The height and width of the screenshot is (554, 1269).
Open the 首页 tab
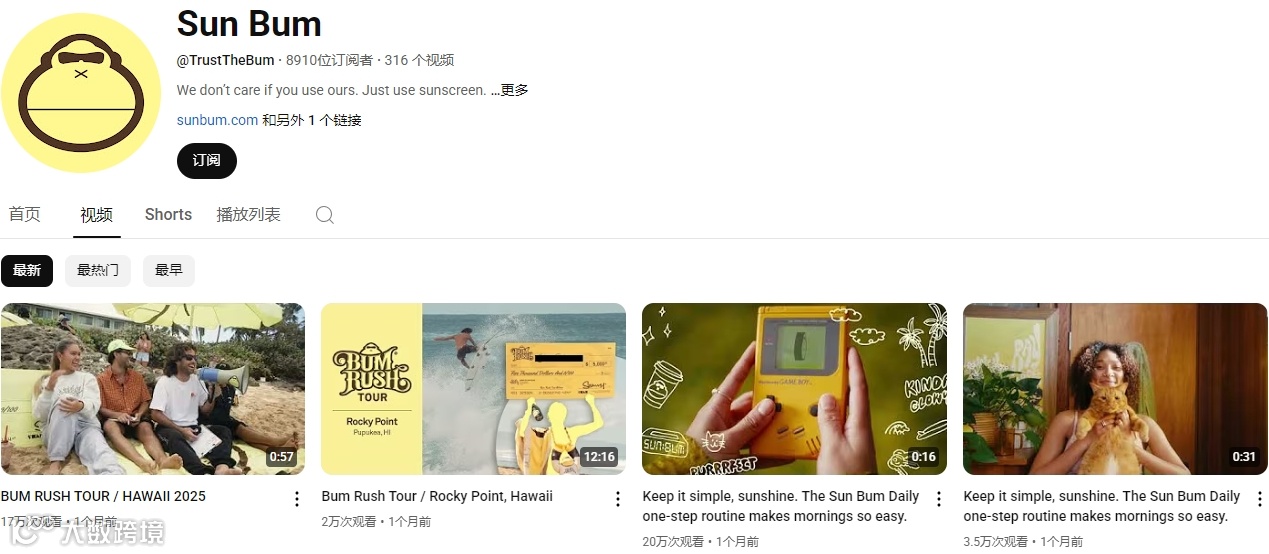pyautogui.click(x=25, y=214)
